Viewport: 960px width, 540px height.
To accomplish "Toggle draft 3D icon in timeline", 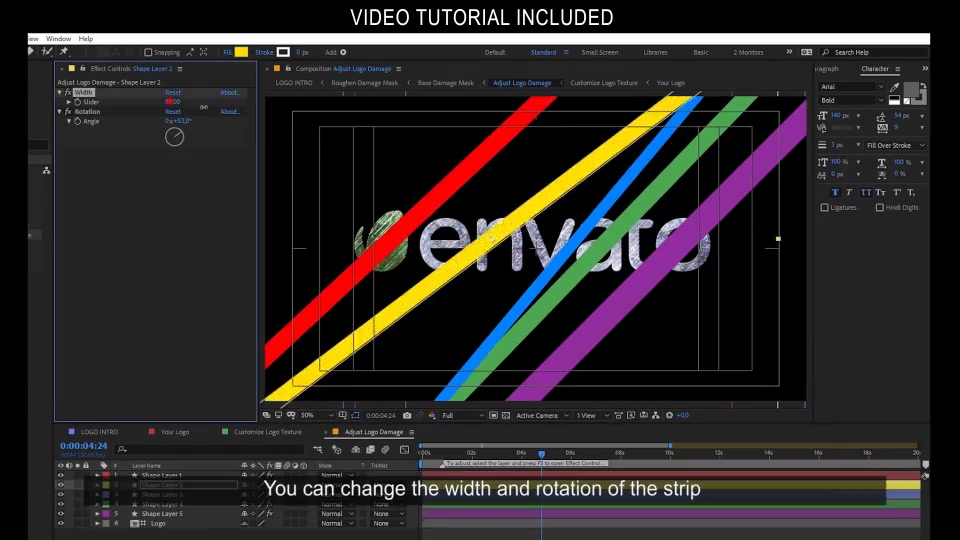I will tap(337, 449).
